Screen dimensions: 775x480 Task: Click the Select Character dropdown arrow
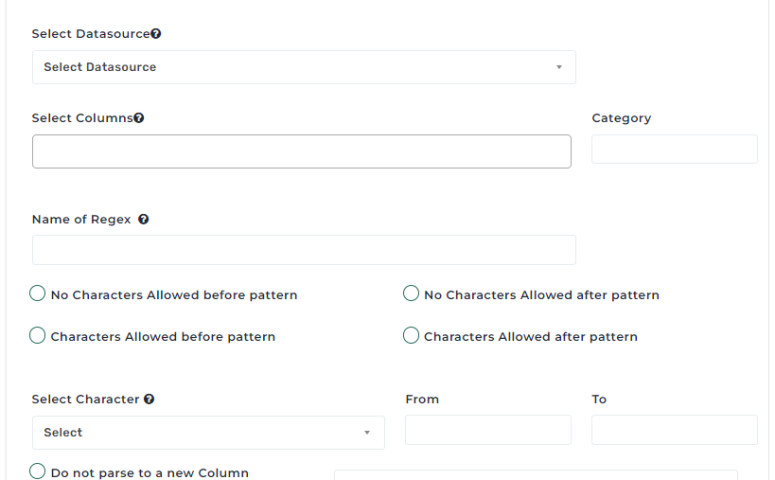(x=367, y=432)
